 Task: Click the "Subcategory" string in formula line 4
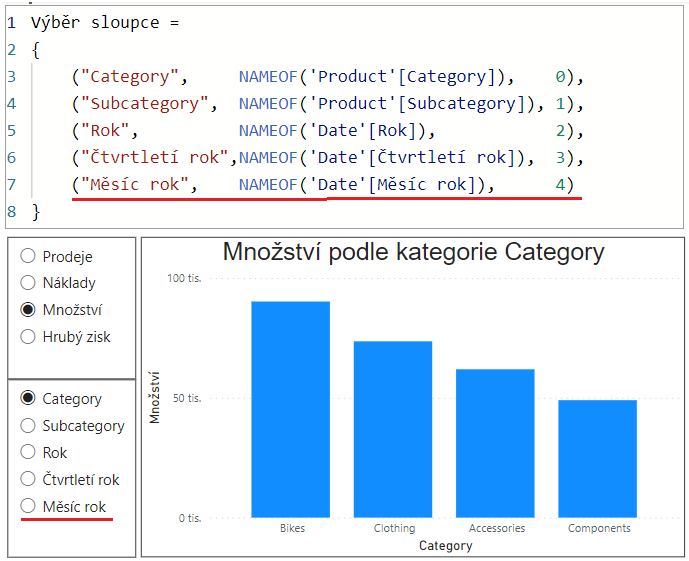pyautogui.click(x=145, y=104)
